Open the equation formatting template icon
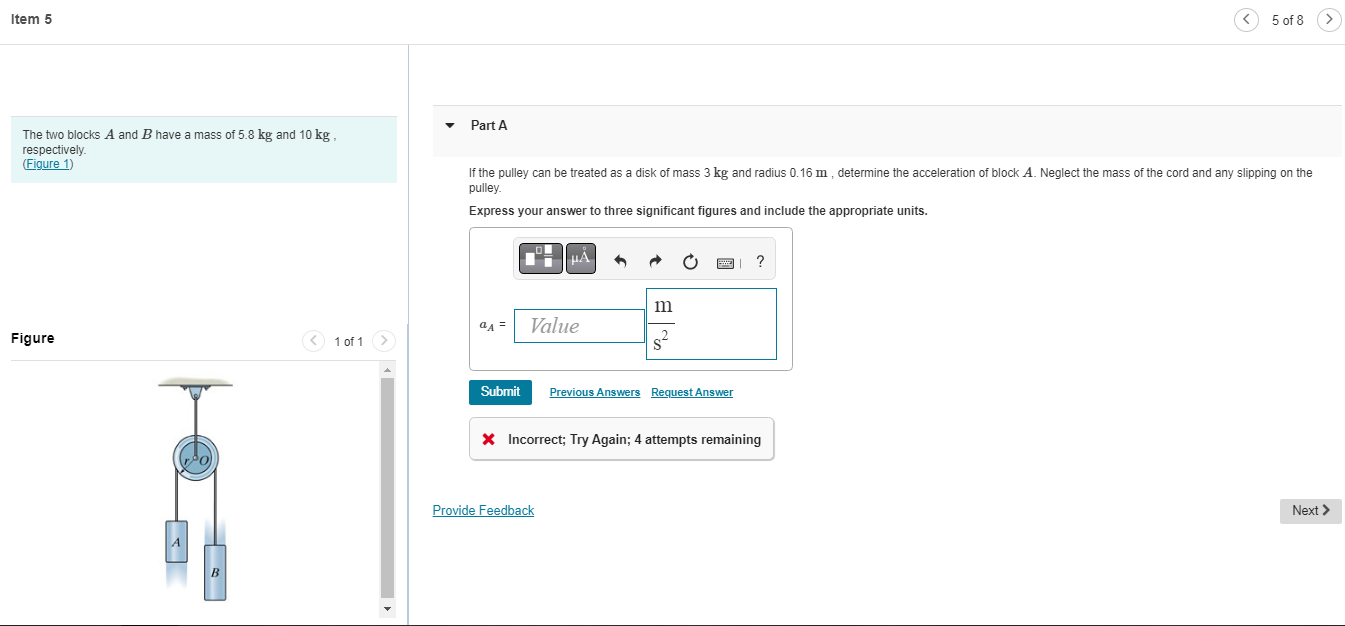The width and height of the screenshot is (1345, 626). [x=540, y=258]
